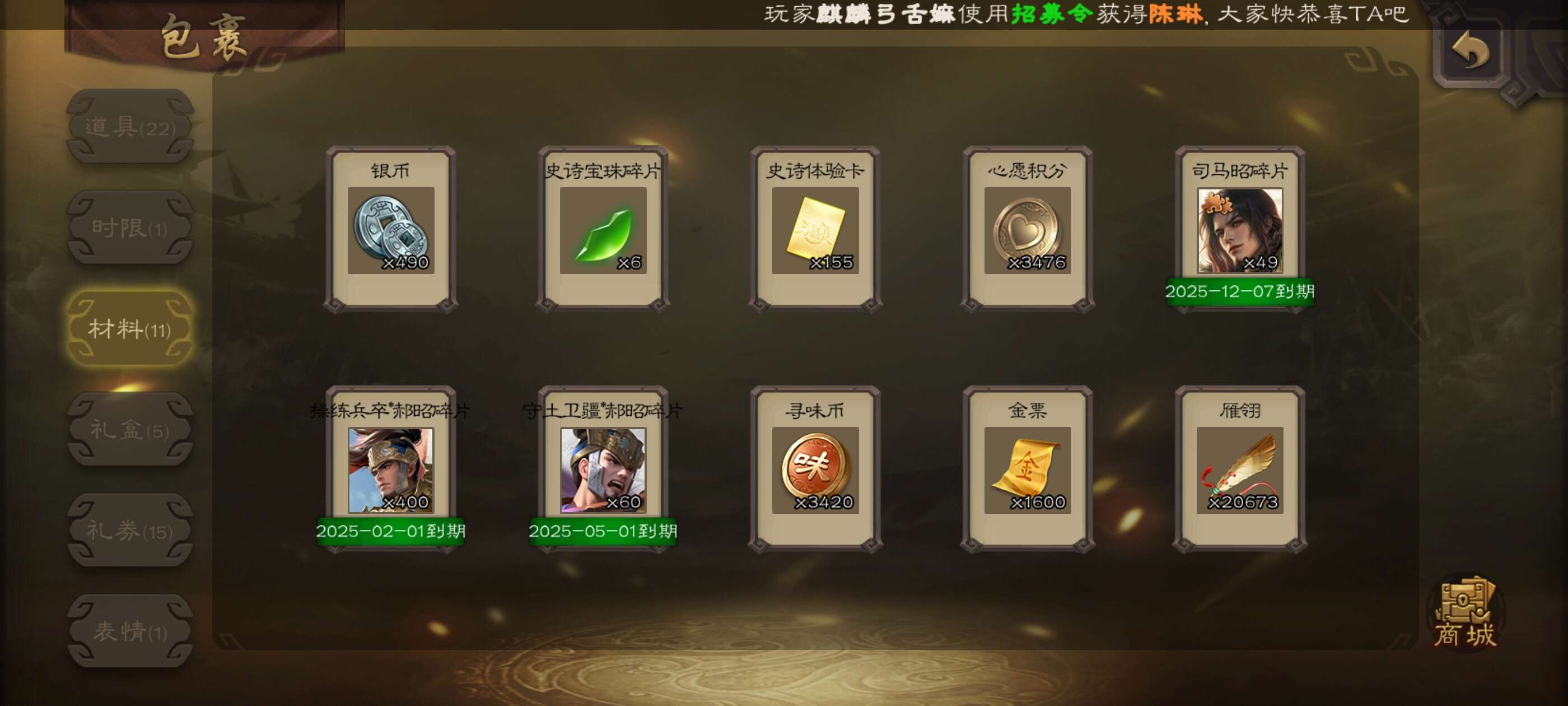Click 守土卫疆*郝昭碎片 portrait item
The width and height of the screenshot is (1568, 706).
pyautogui.click(x=603, y=470)
